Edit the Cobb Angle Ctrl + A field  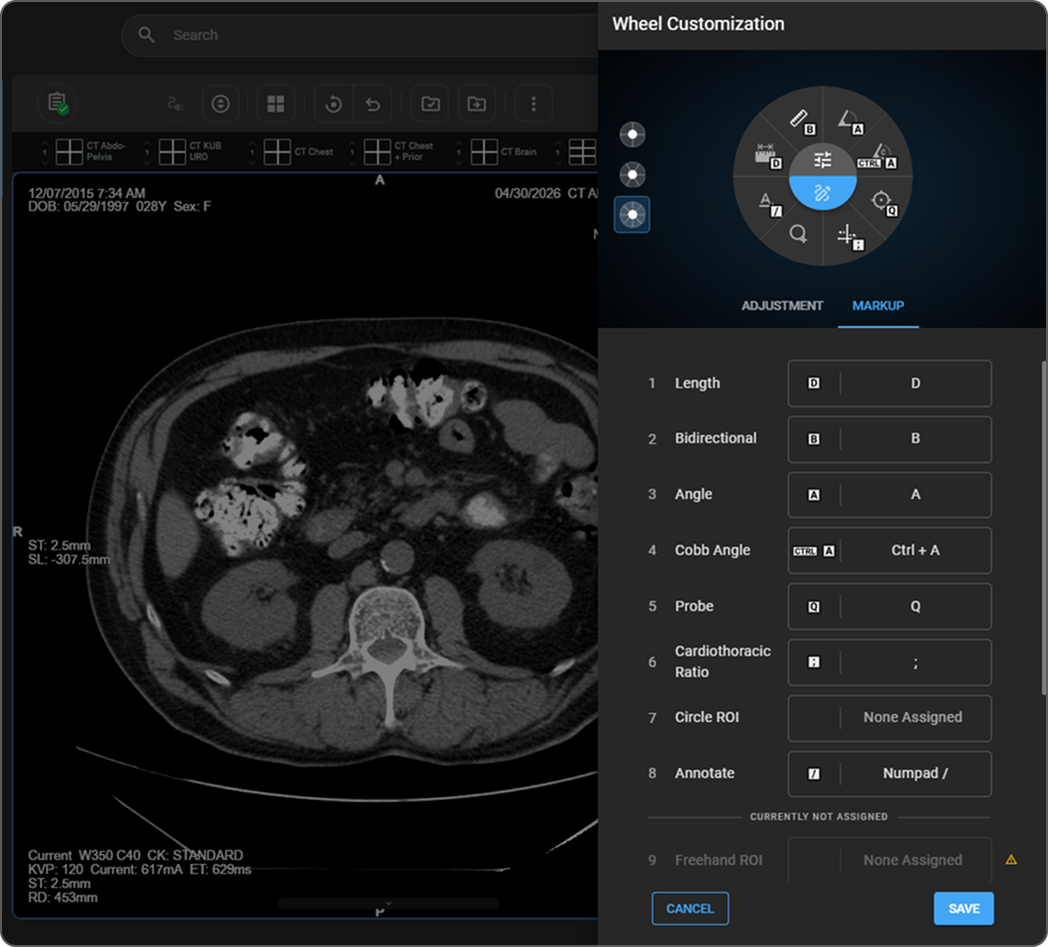tap(890, 550)
